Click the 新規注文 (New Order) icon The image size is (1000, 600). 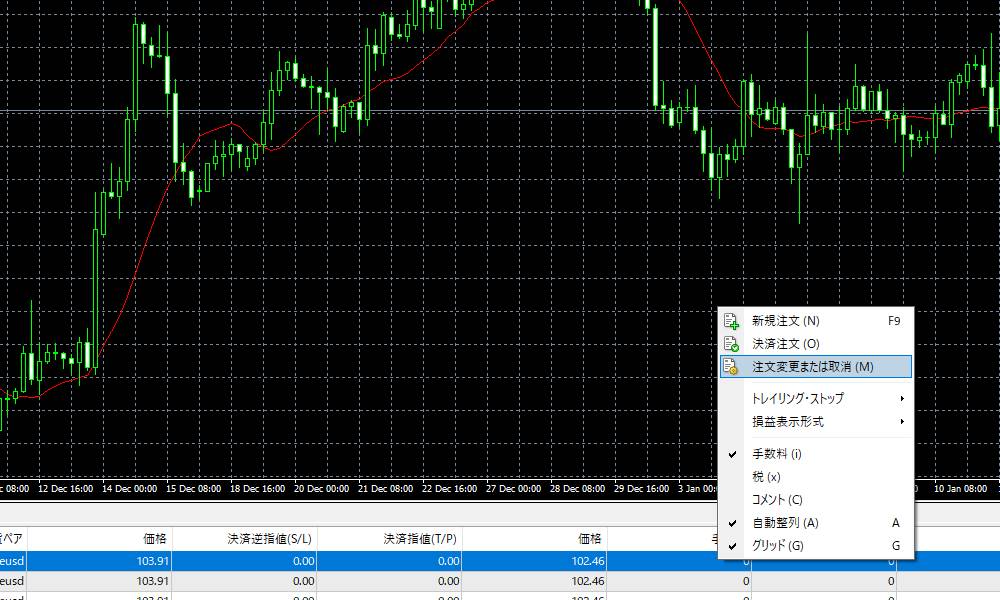[x=729, y=321]
